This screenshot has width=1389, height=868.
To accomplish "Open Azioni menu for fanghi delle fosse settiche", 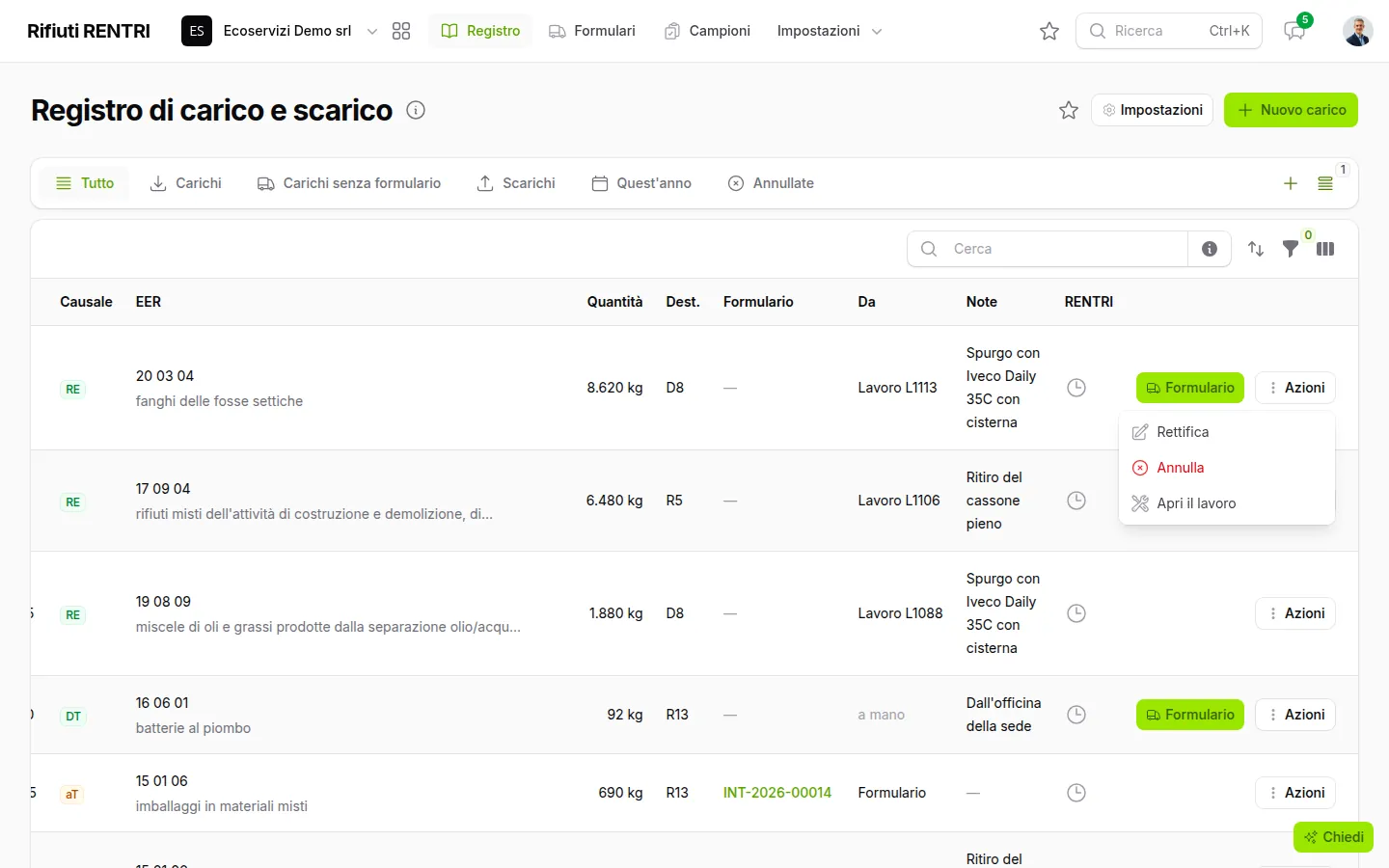I will (x=1295, y=388).
